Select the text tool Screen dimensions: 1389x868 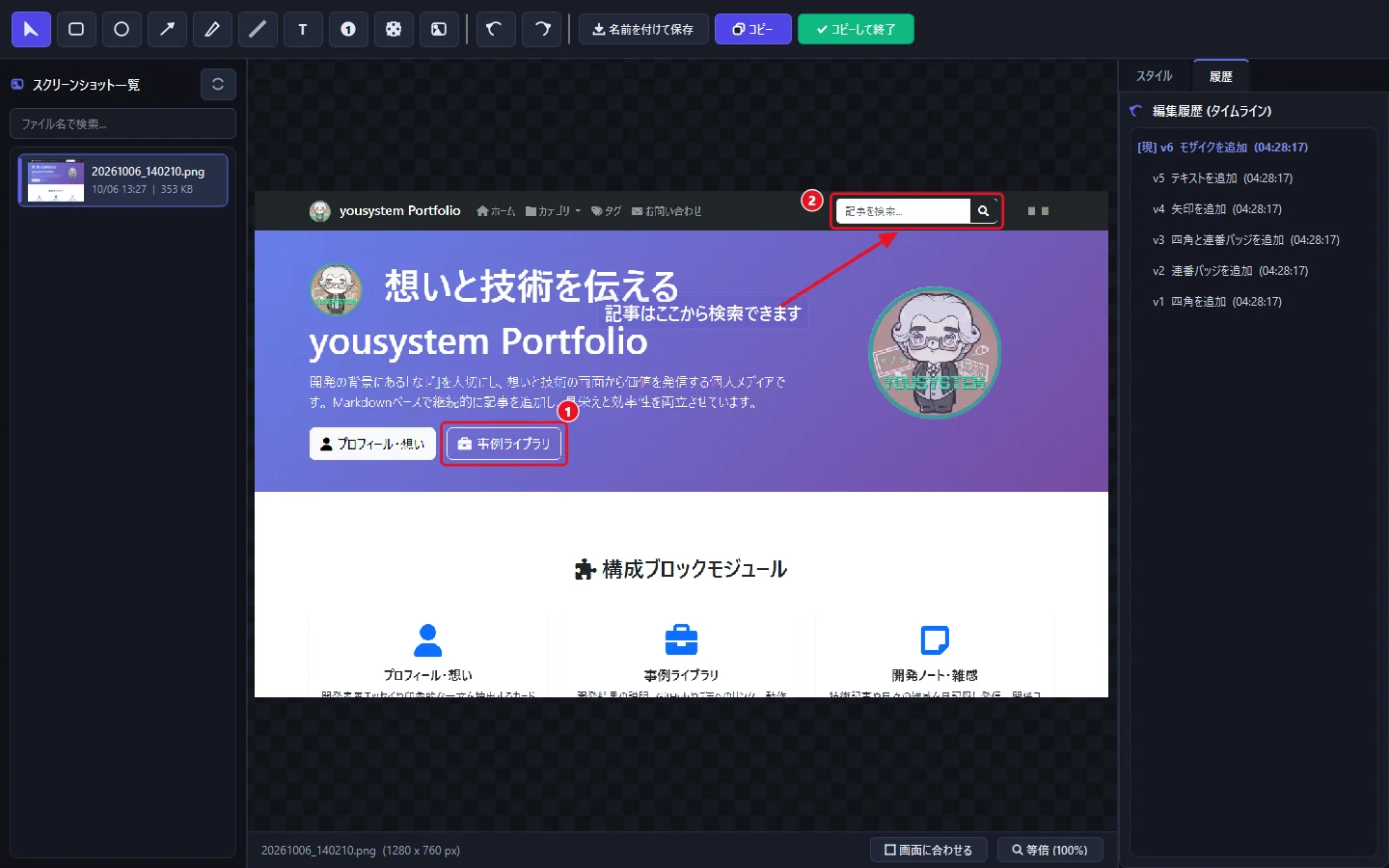coord(303,29)
